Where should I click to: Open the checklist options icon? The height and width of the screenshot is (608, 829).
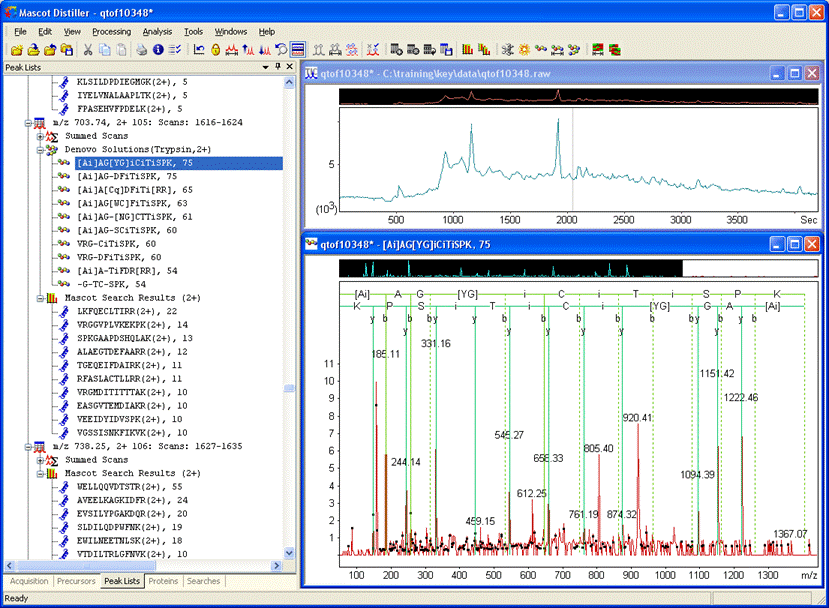point(174,50)
